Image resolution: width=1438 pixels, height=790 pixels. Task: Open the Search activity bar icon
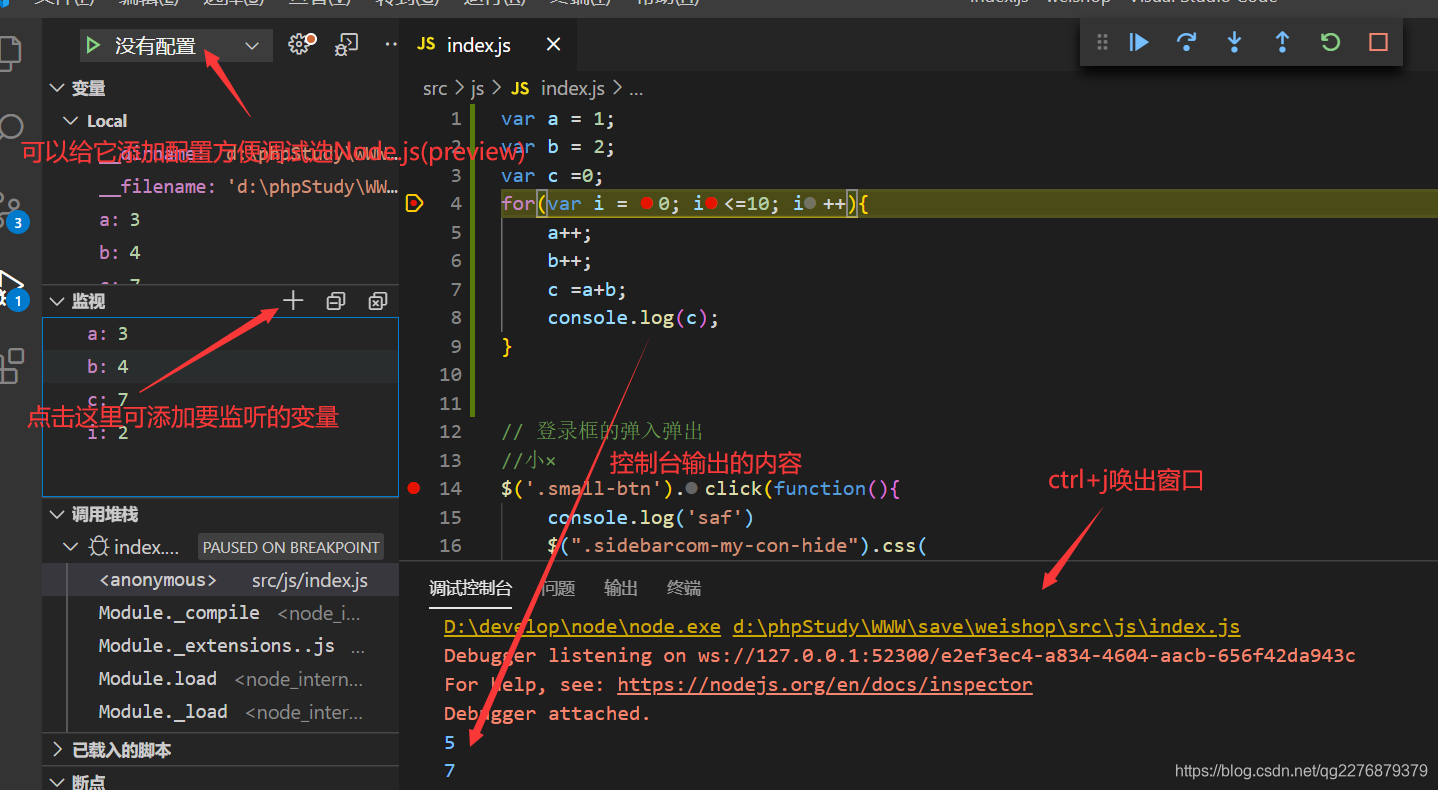pyautogui.click(x=11, y=128)
